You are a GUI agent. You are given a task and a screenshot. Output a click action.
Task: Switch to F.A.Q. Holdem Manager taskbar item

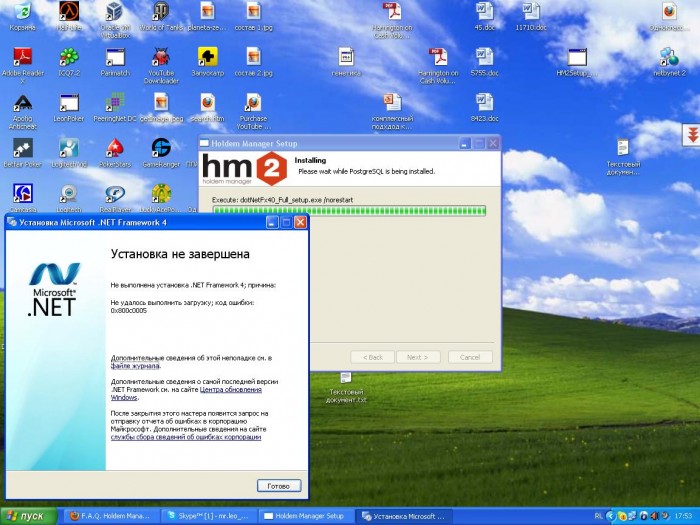coord(110,516)
